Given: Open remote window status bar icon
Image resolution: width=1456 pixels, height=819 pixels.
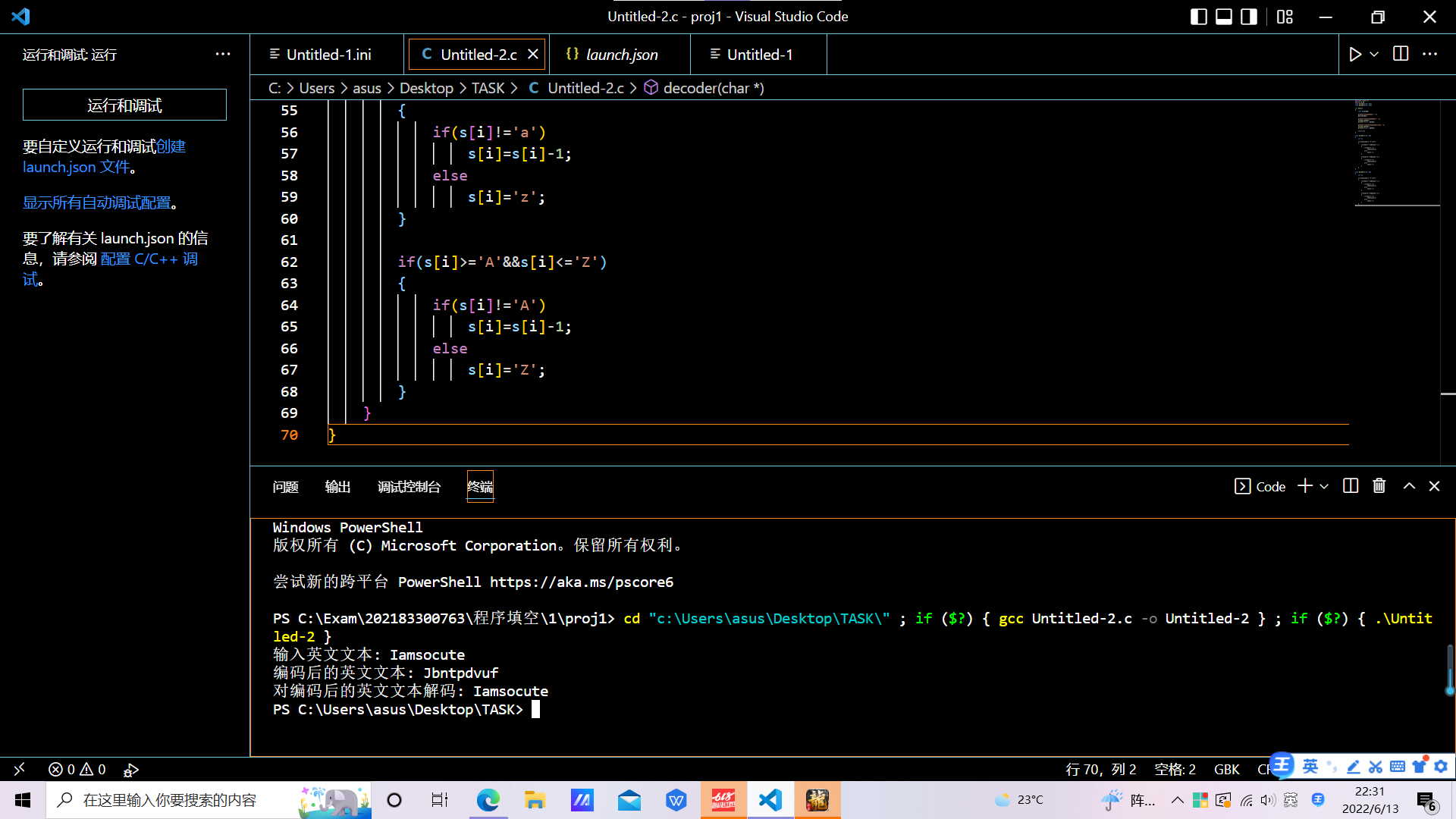Looking at the screenshot, I should 20,769.
